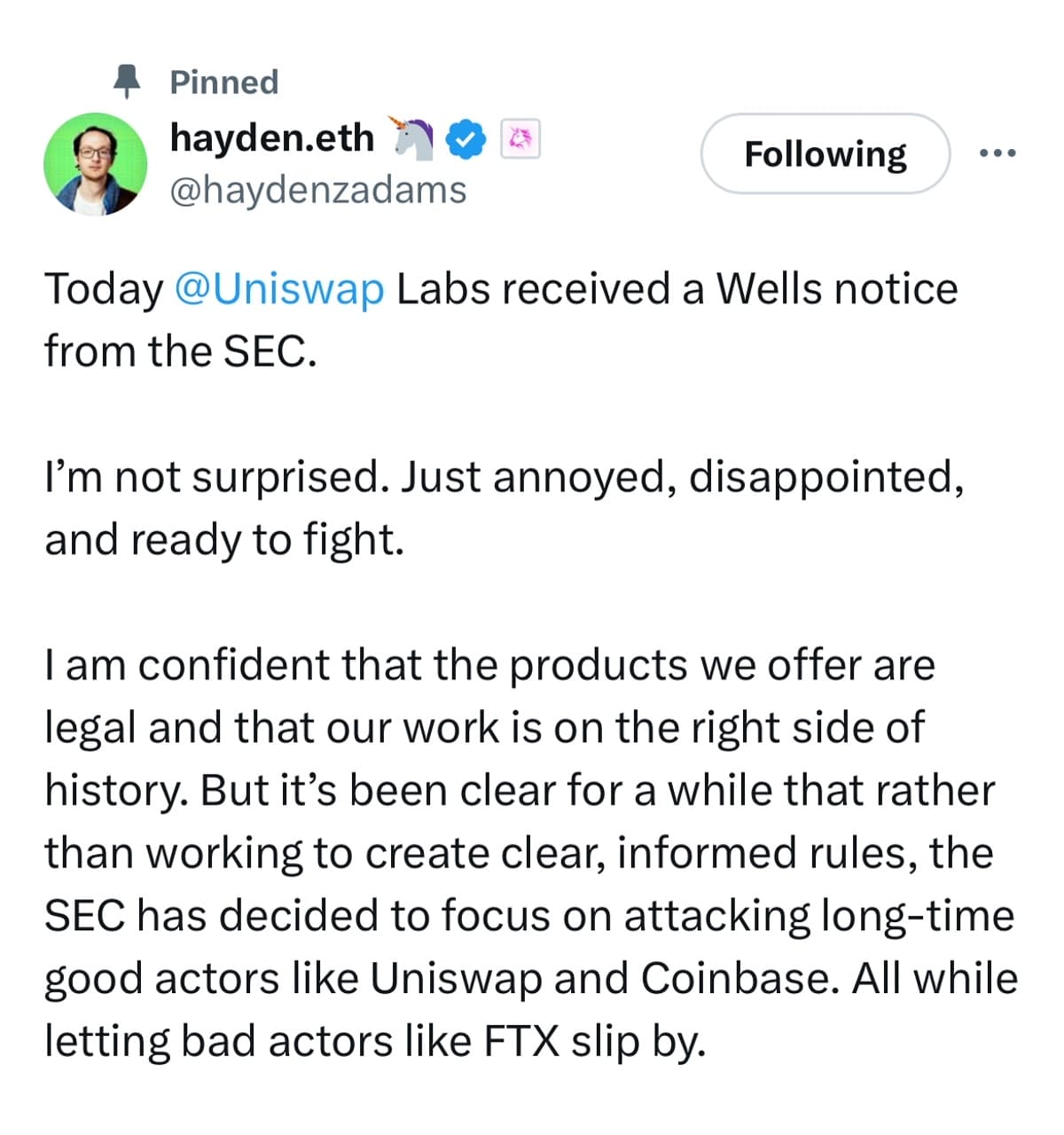Click the pushpin icon above the tweet
Image resolution: width=1064 pixels, height=1135 pixels.
click(x=128, y=82)
